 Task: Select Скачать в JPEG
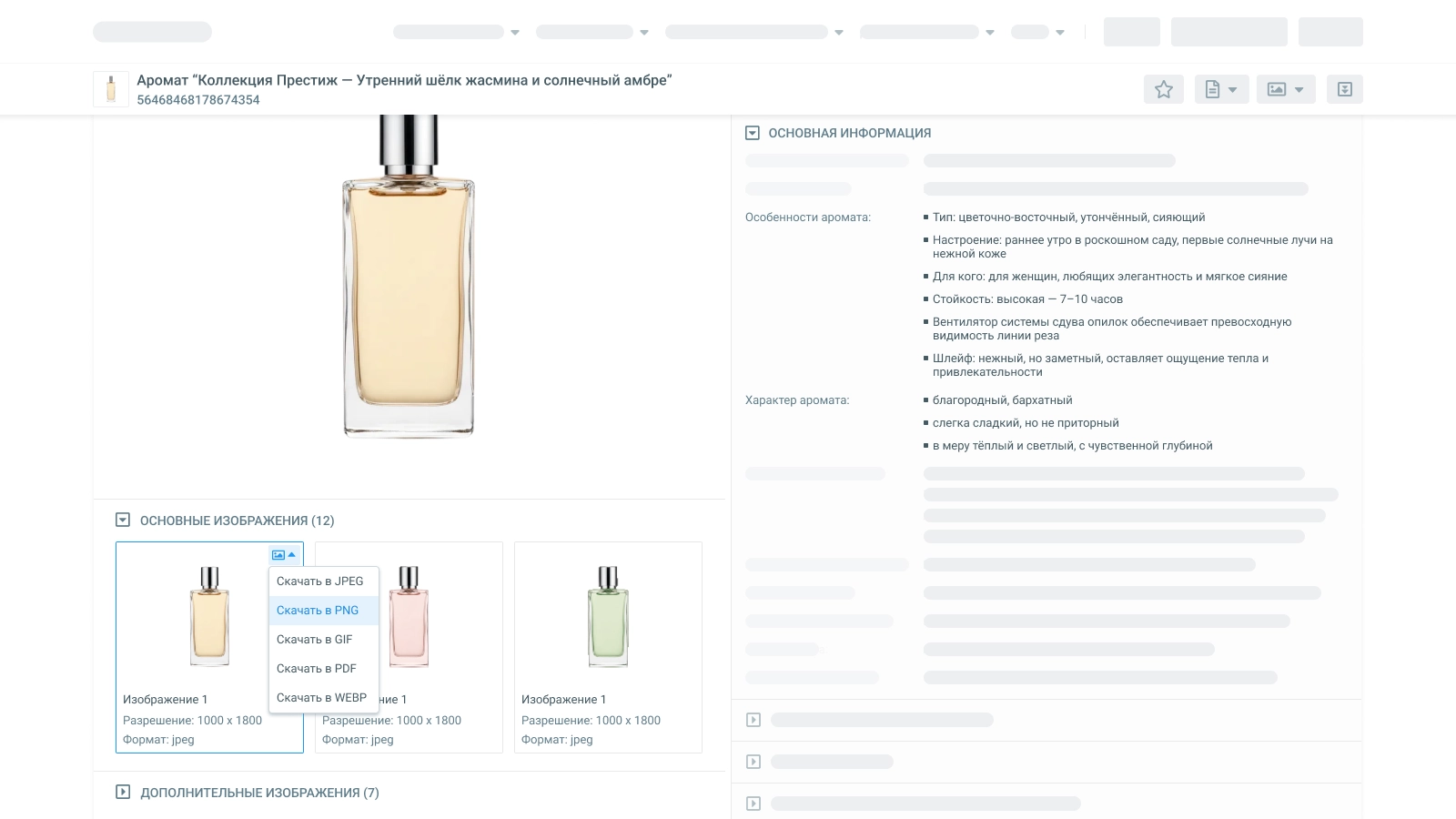(319, 581)
